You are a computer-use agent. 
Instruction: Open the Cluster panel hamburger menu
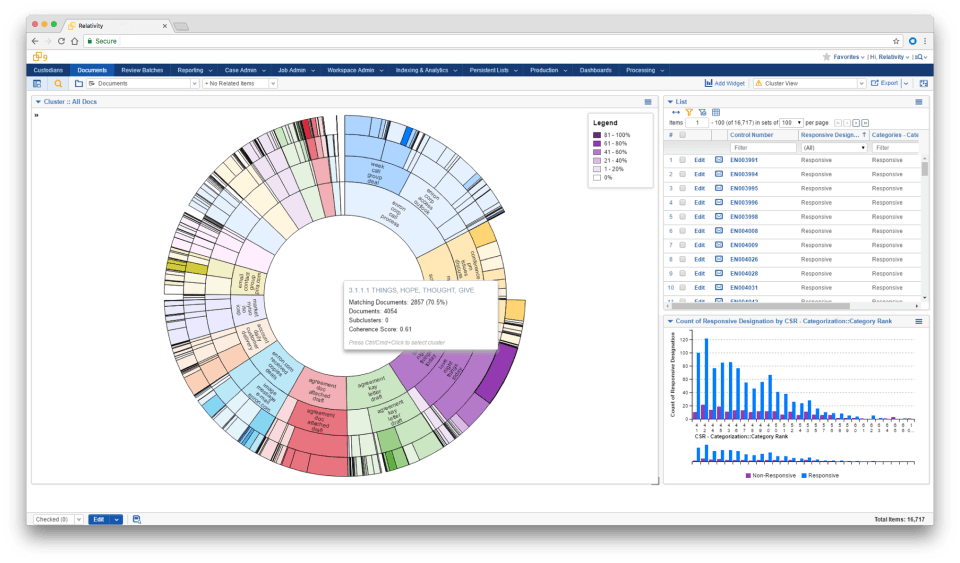tap(648, 102)
